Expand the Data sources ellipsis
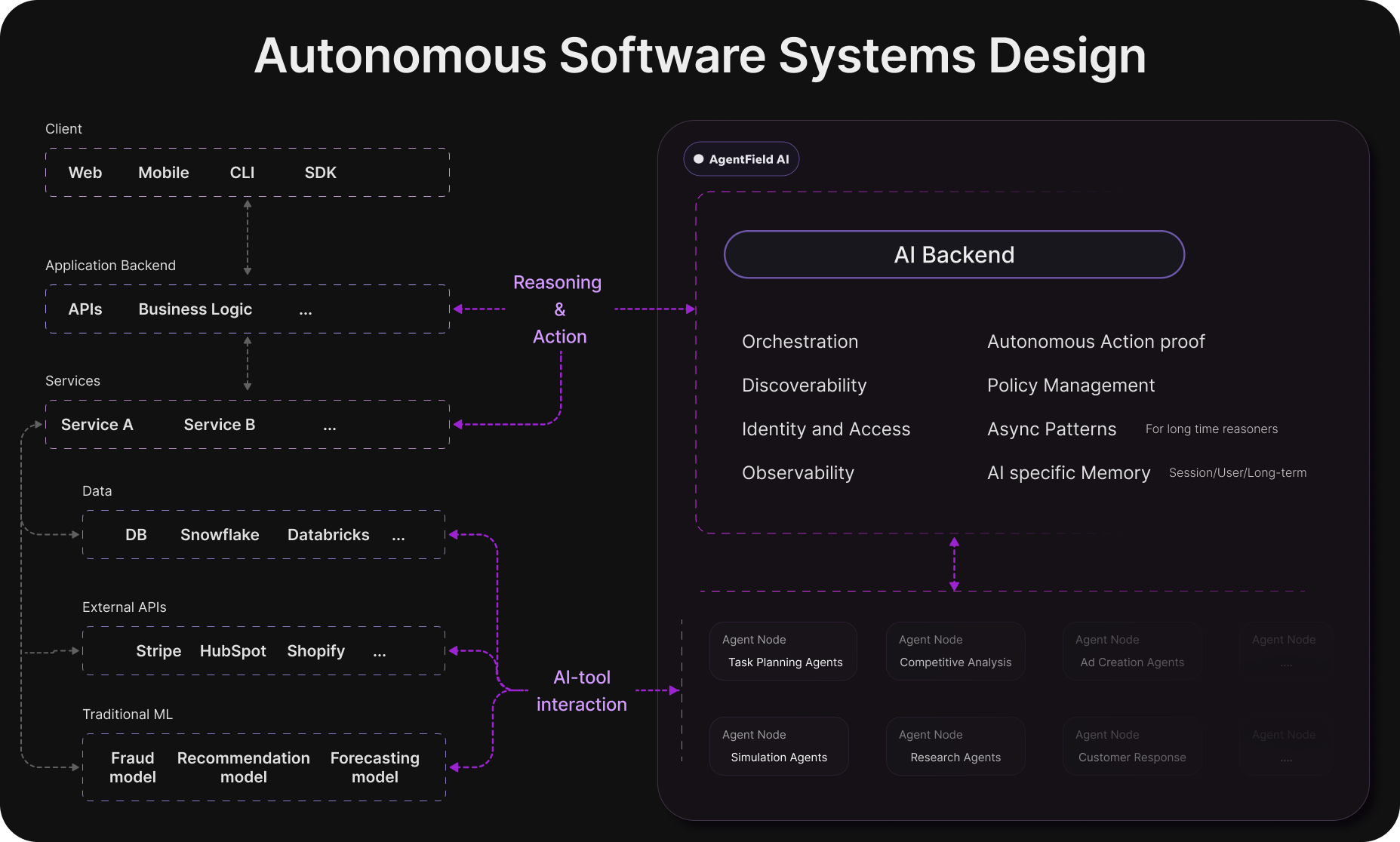Screen dimensions: 1400x842 pyautogui.click(x=398, y=535)
